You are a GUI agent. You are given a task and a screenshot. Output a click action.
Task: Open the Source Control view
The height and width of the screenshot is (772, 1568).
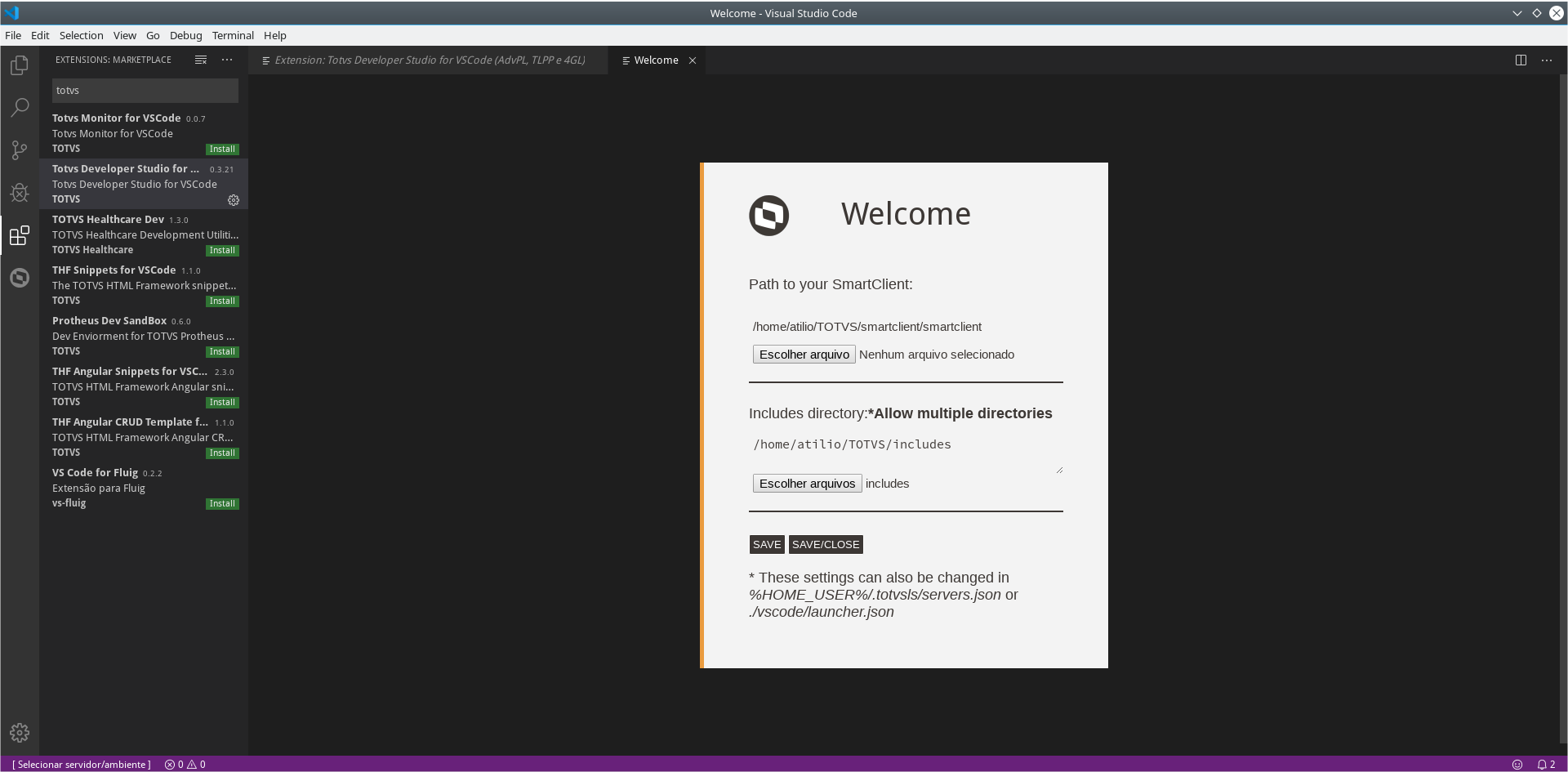[20, 150]
